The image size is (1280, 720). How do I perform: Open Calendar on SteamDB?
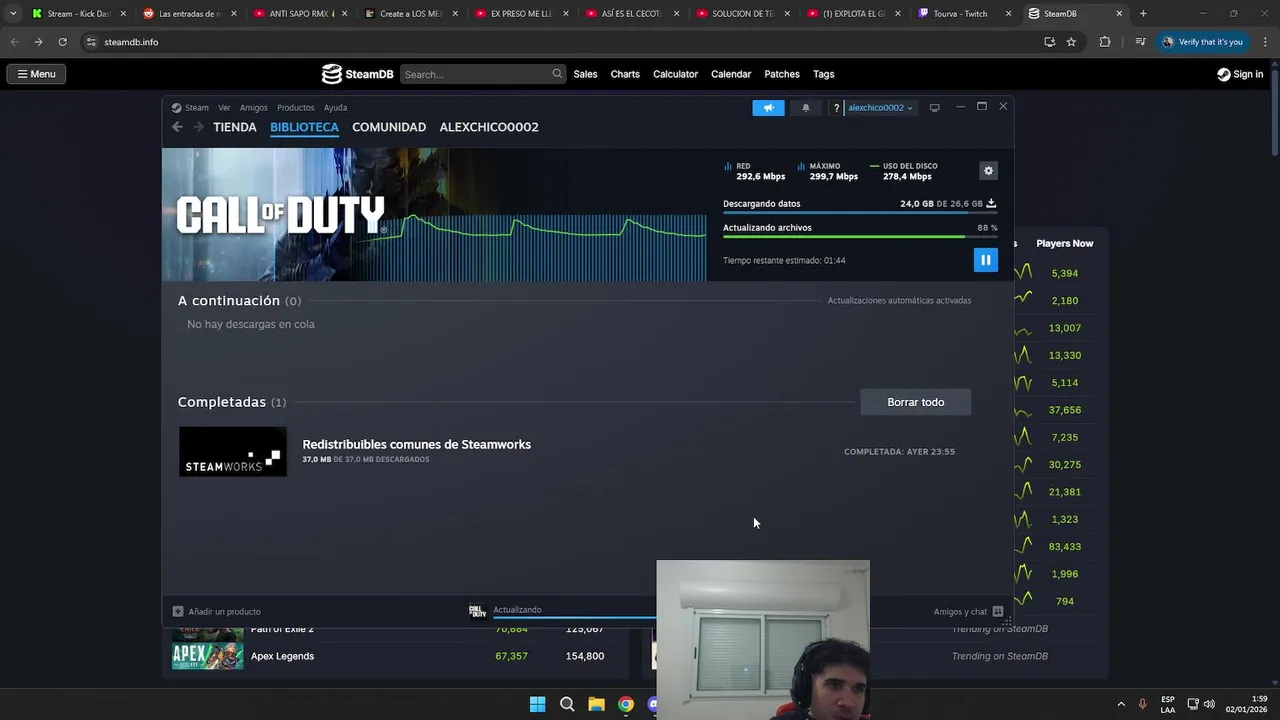tap(731, 74)
